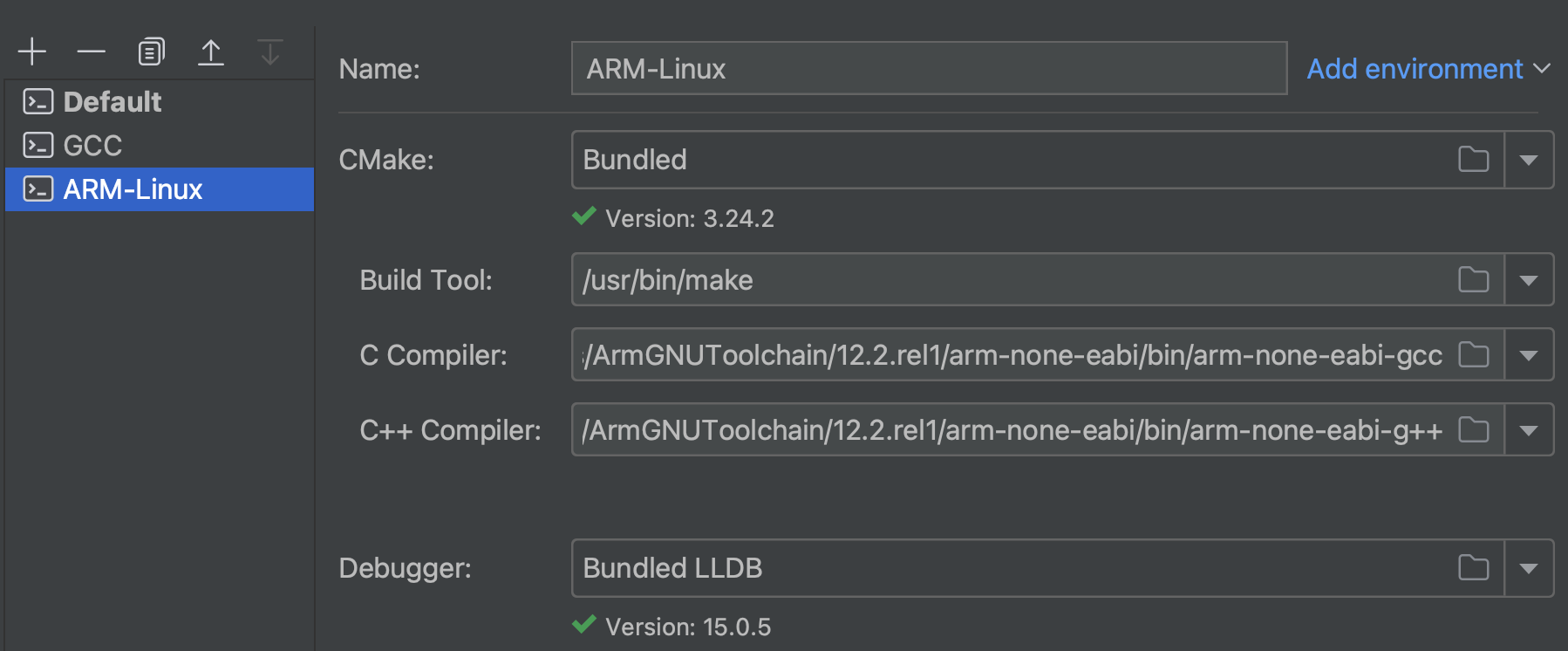Click the plus icon to add toolchain
This screenshot has height=651, width=1568.
point(32,51)
